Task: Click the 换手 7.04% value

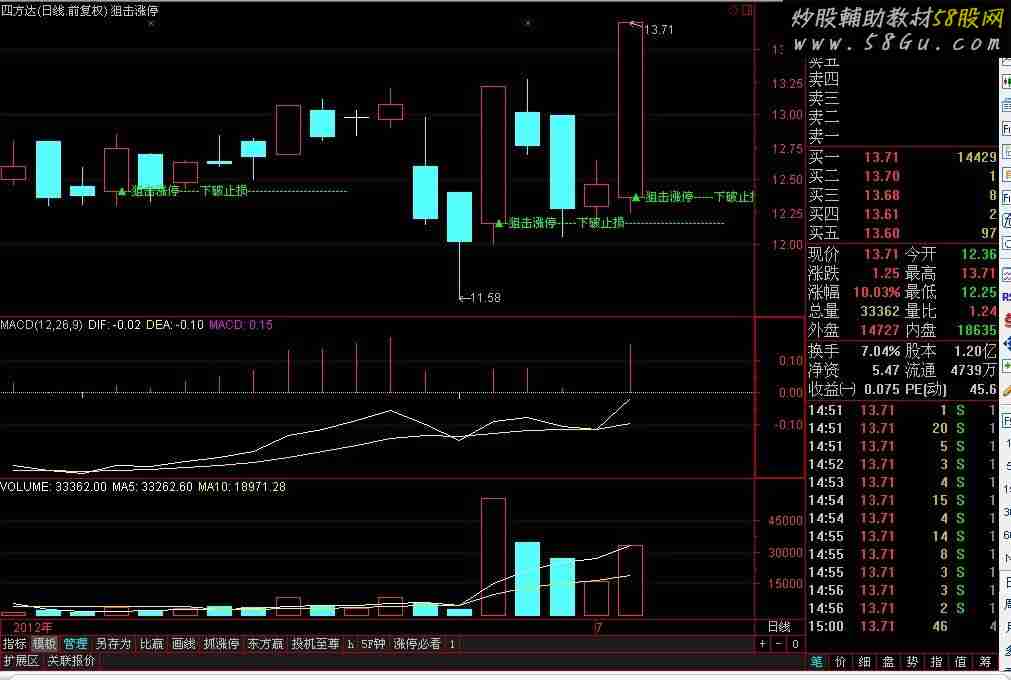Action: click(880, 351)
